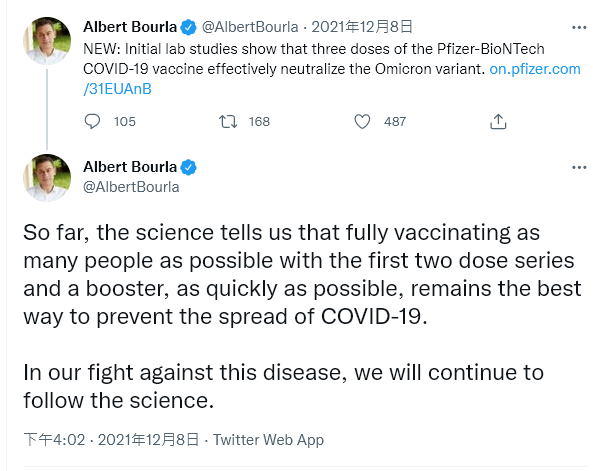
Task: Click verified badge beside first Albert Bourla name
Action: 188,27
